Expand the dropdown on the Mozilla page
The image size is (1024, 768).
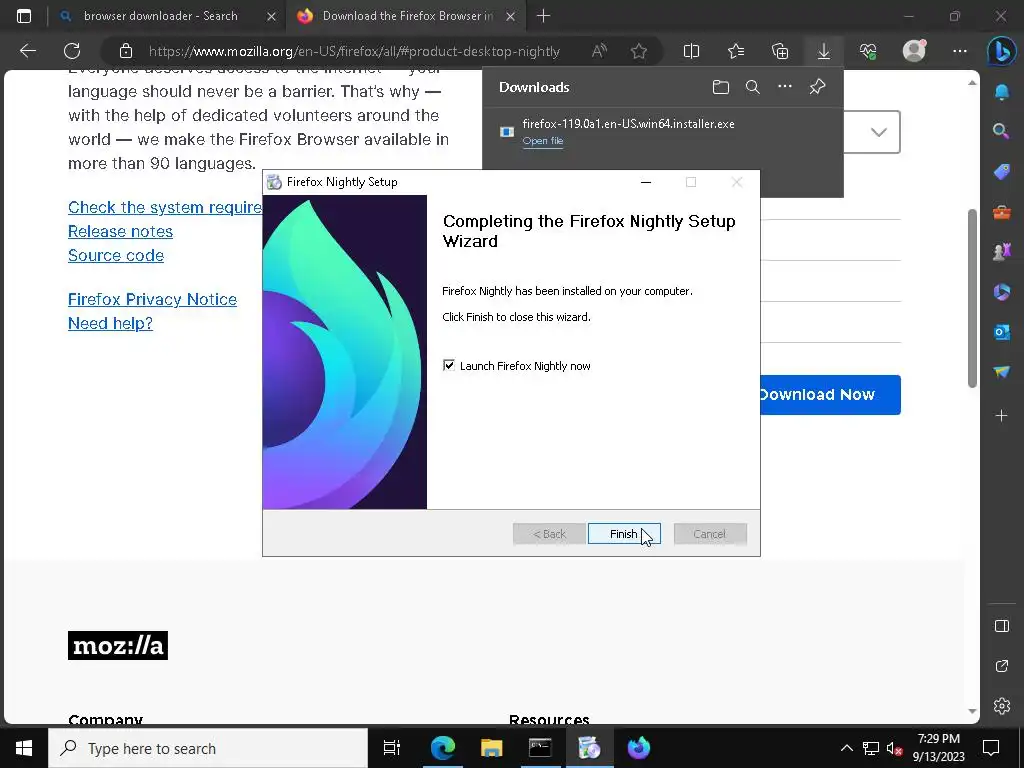coord(878,132)
